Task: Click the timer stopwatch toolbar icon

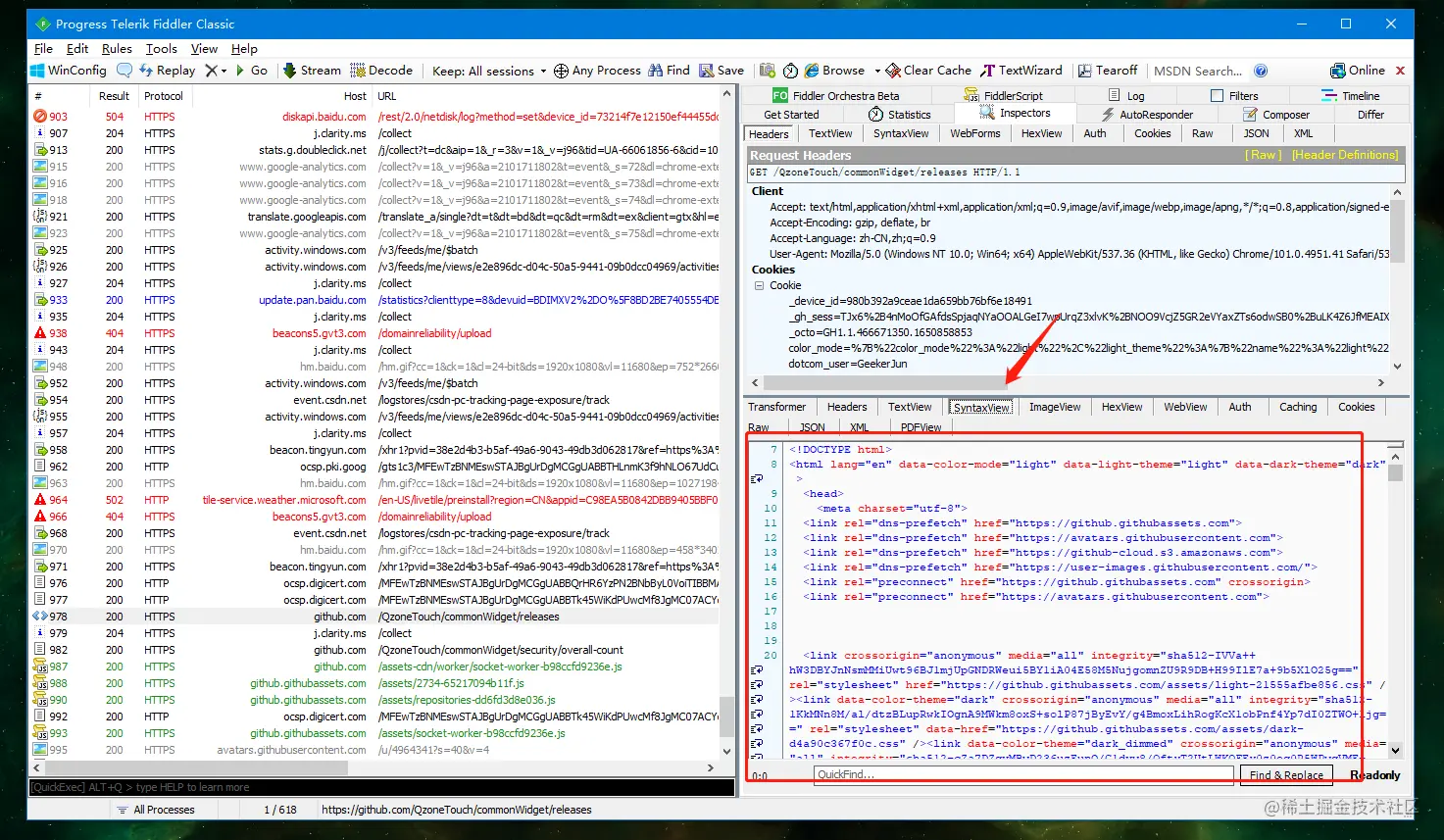Action: click(x=790, y=71)
